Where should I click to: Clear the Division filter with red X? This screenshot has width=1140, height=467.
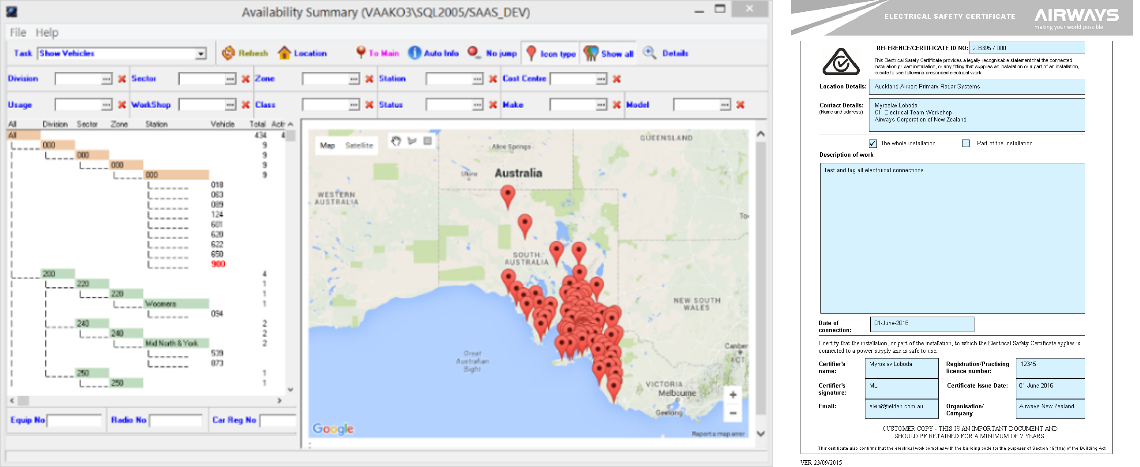pos(122,79)
